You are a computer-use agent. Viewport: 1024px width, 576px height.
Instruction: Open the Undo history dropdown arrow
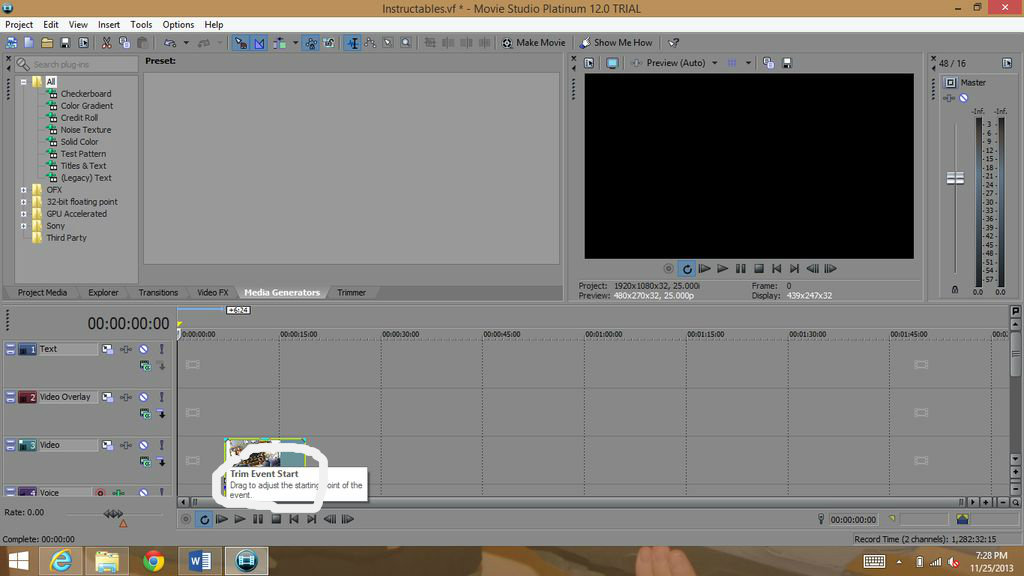pyautogui.click(x=185, y=43)
